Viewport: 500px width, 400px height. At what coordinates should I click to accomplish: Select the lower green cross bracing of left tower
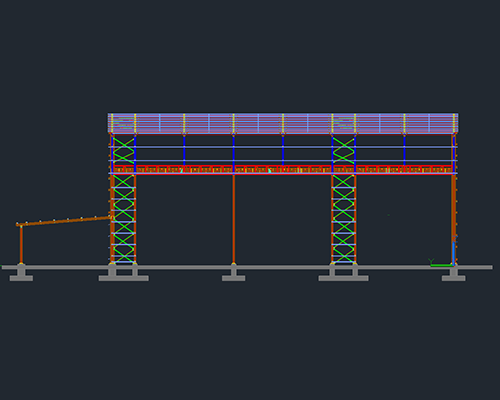pos(124,219)
